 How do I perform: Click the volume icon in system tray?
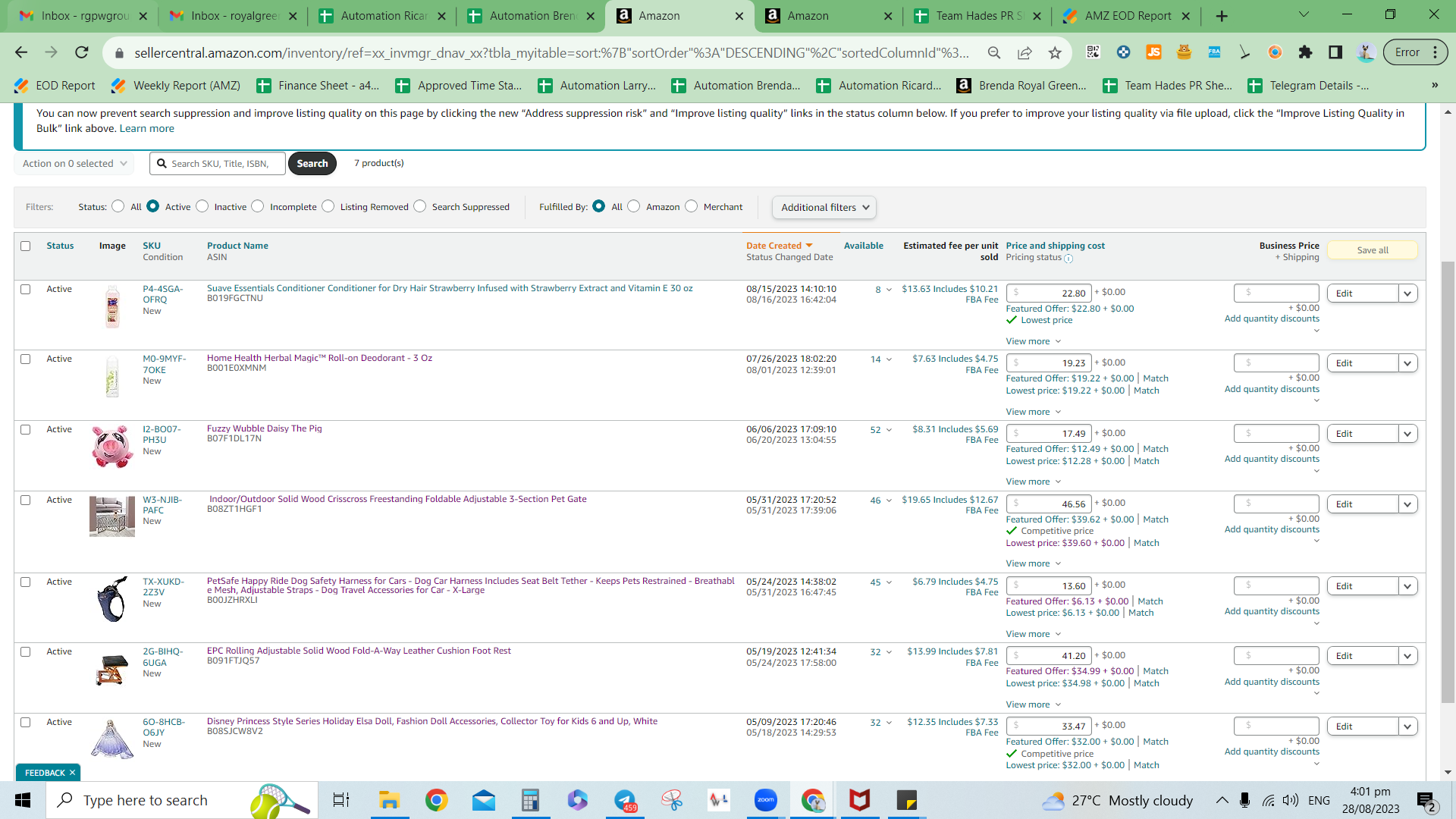click(x=1291, y=800)
